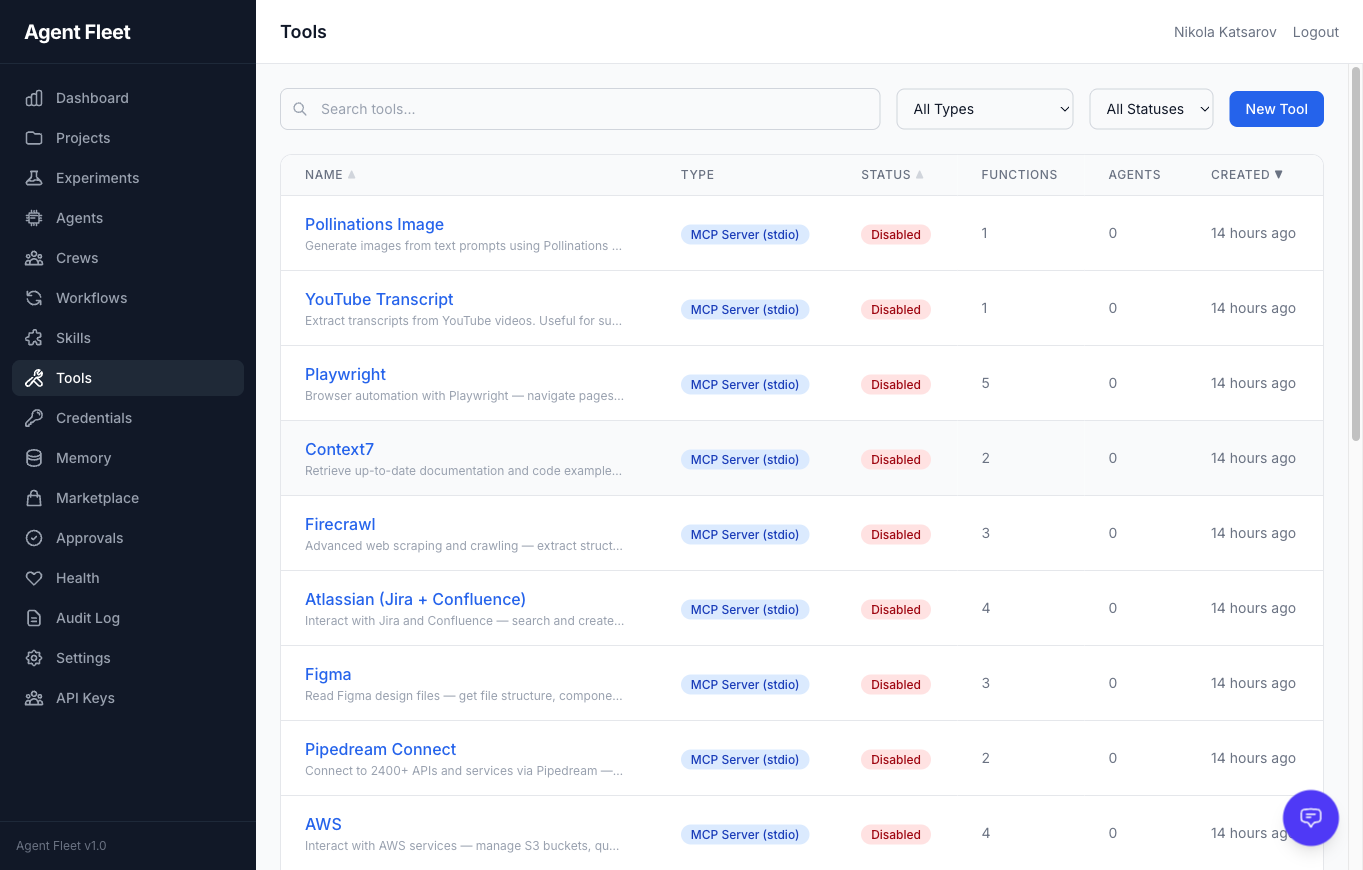This screenshot has height=870, width=1363.
Task: Click the Agent Fleet logo title
Action: tap(78, 32)
